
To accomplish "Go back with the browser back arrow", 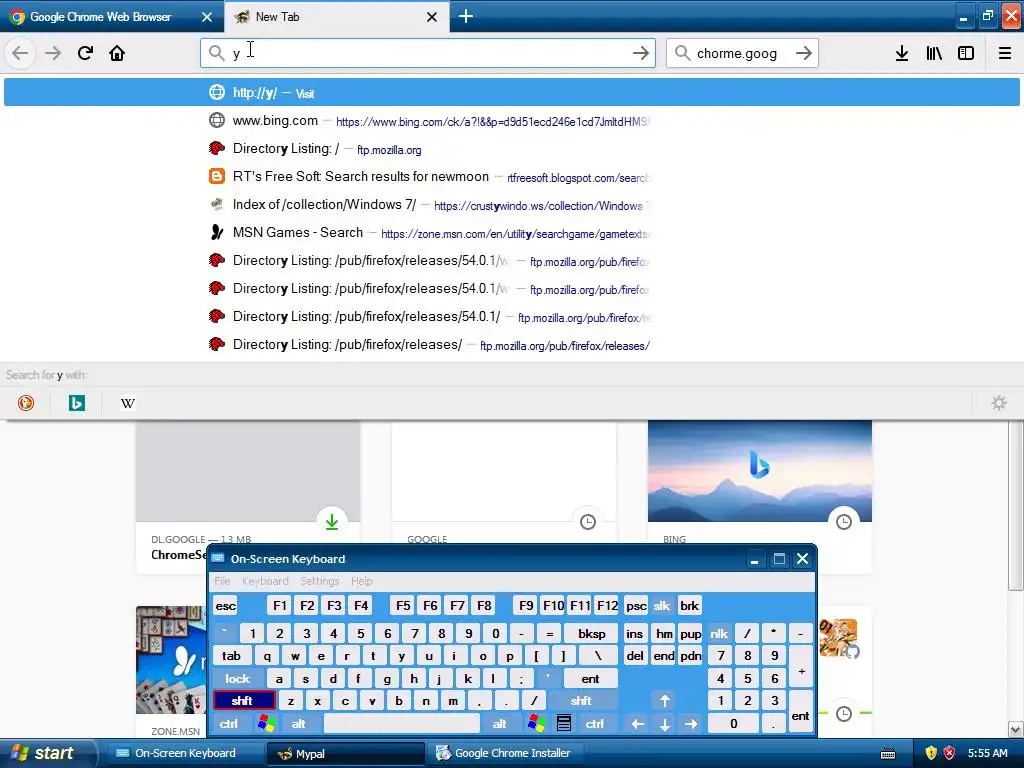I will (x=20, y=53).
